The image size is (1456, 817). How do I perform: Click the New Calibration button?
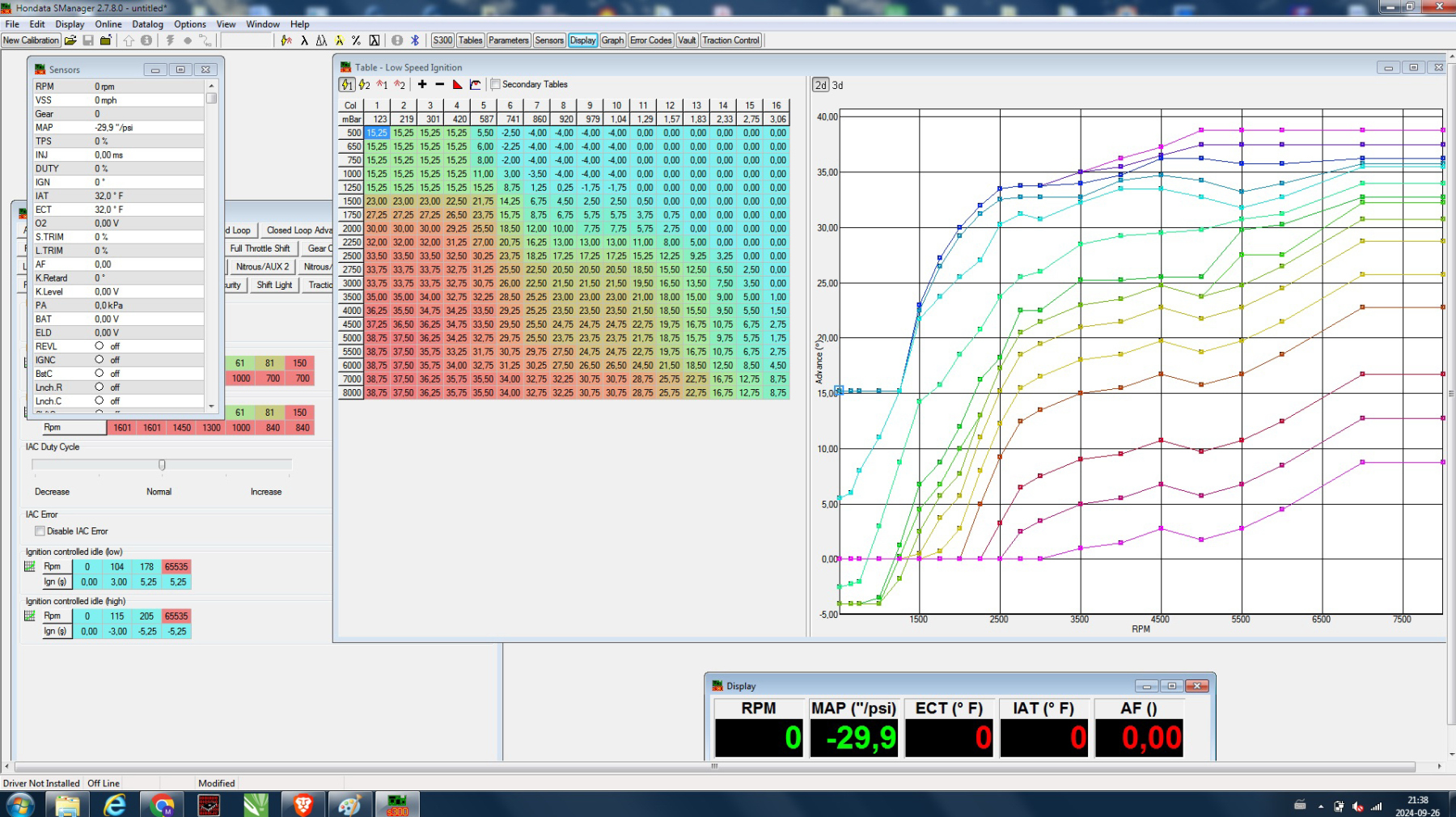coord(31,40)
